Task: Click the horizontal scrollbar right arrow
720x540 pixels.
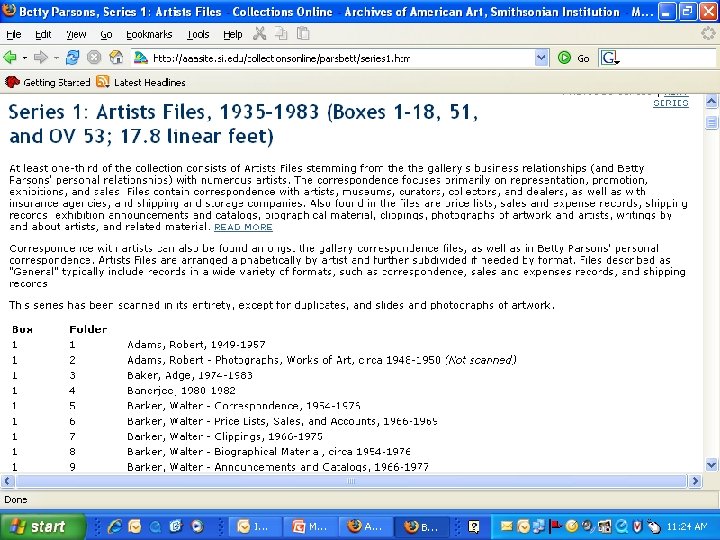Action: point(695,481)
